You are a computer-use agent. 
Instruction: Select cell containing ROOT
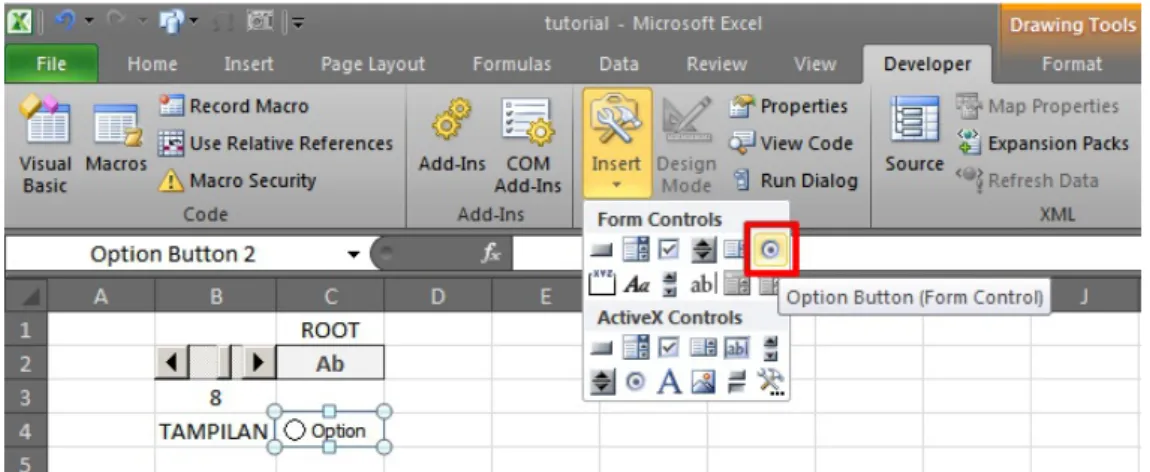pos(330,330)
